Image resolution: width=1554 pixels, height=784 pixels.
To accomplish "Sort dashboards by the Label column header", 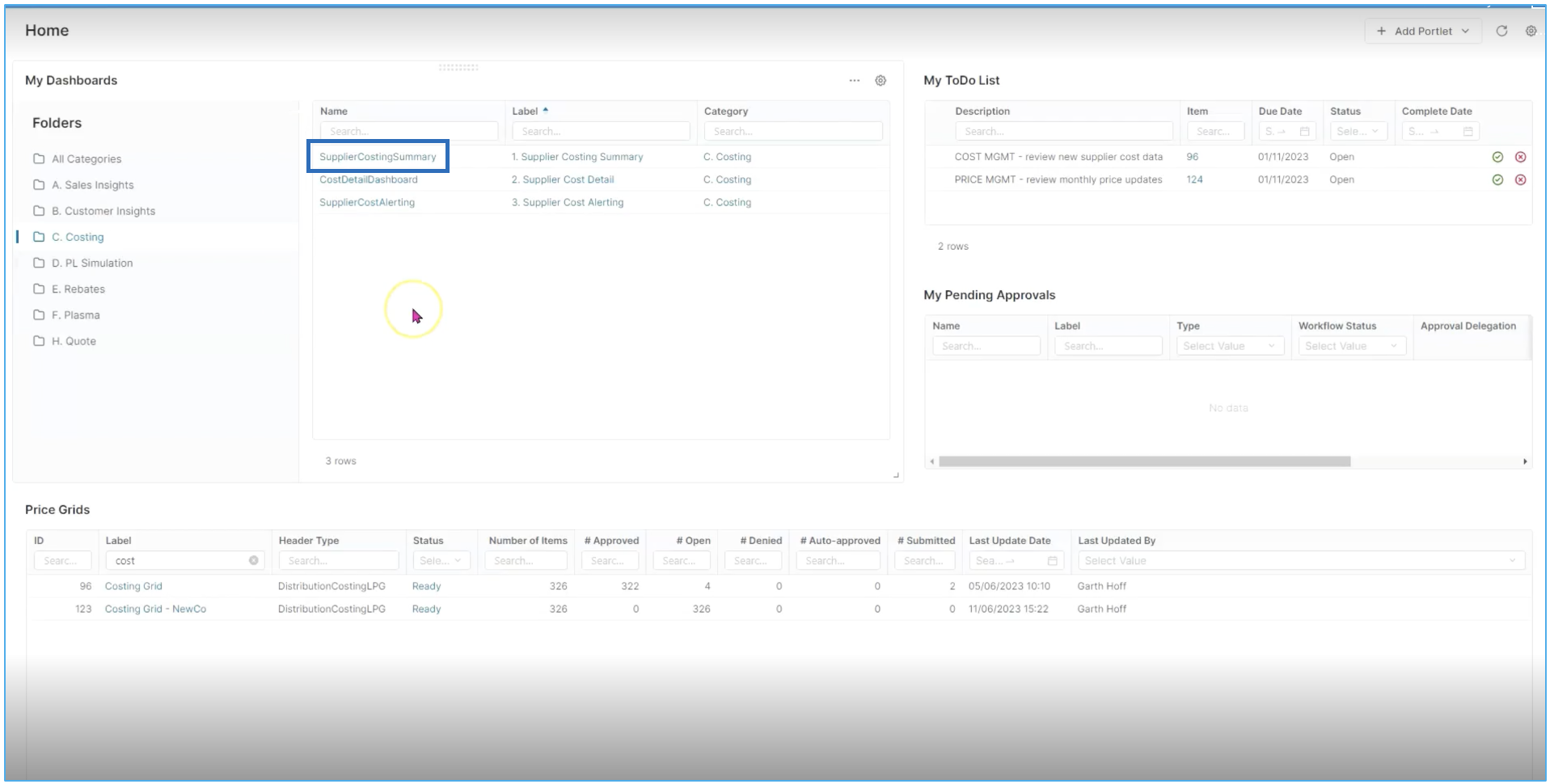I will click(526, 112).
